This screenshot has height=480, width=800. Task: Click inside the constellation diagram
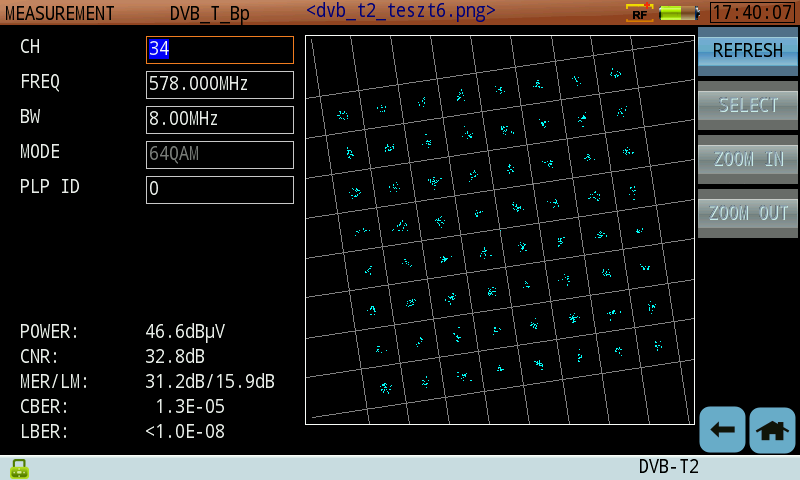pyautogui.click(x=500, y=230)
